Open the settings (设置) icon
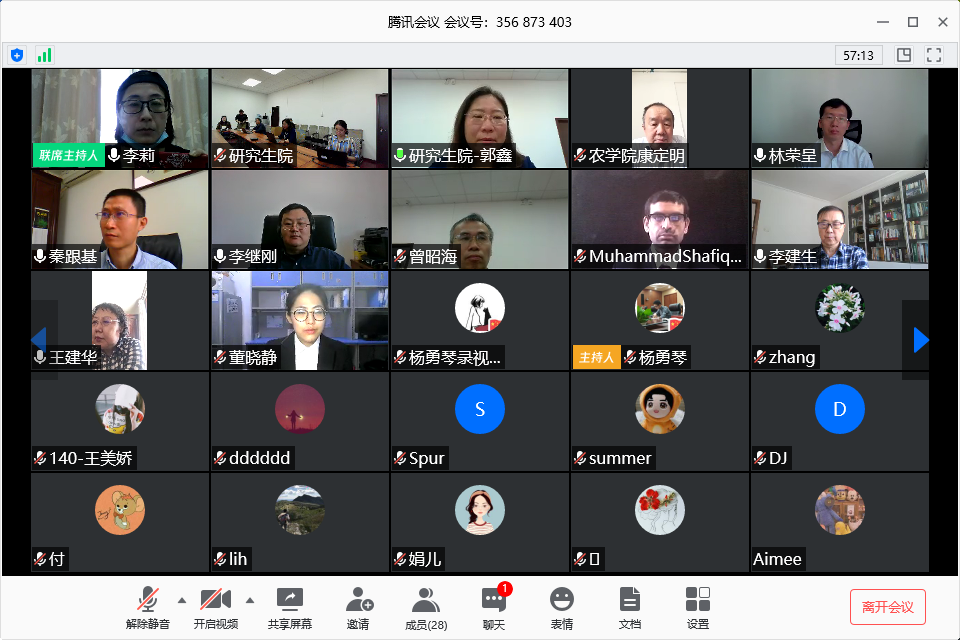 click(x=697, y=608)
